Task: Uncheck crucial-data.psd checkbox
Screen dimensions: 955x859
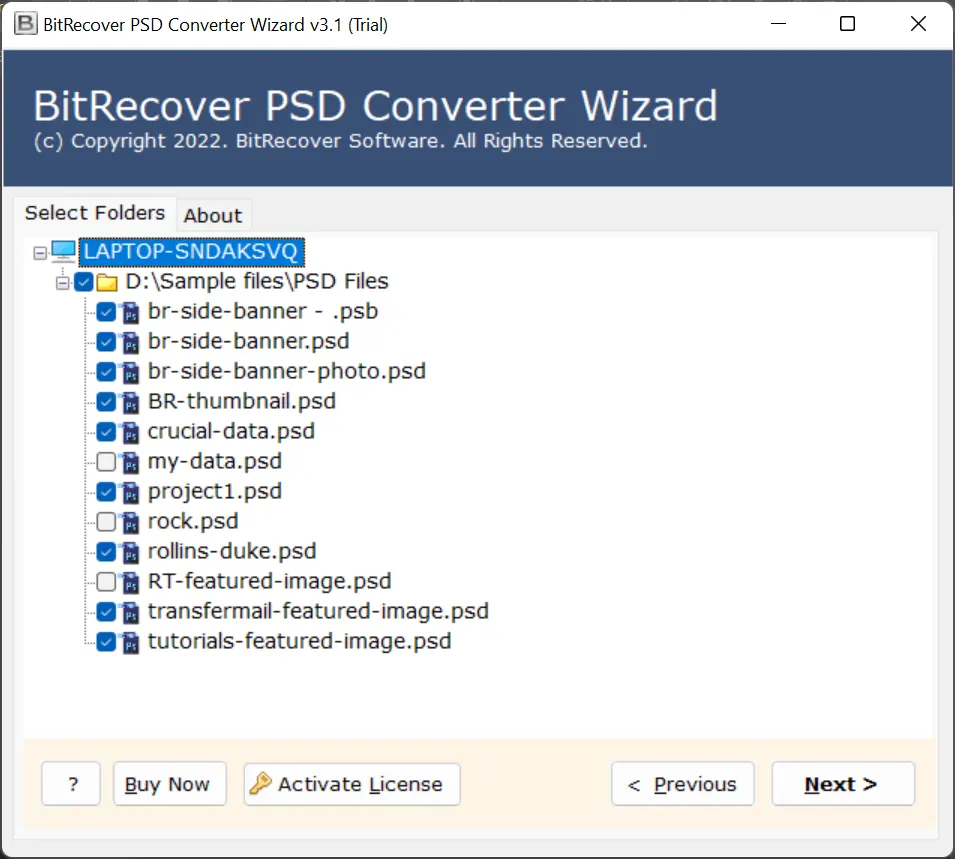Action: [x=106, y=432]
